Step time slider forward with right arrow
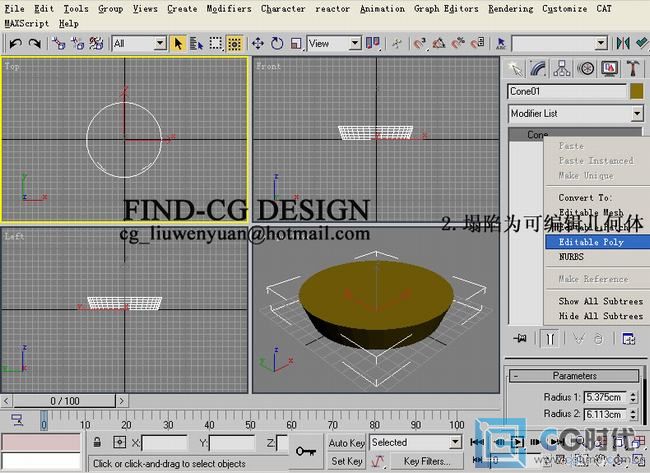Image resolution: width=650 pixels, height=473 pixels. click(121, 401)
